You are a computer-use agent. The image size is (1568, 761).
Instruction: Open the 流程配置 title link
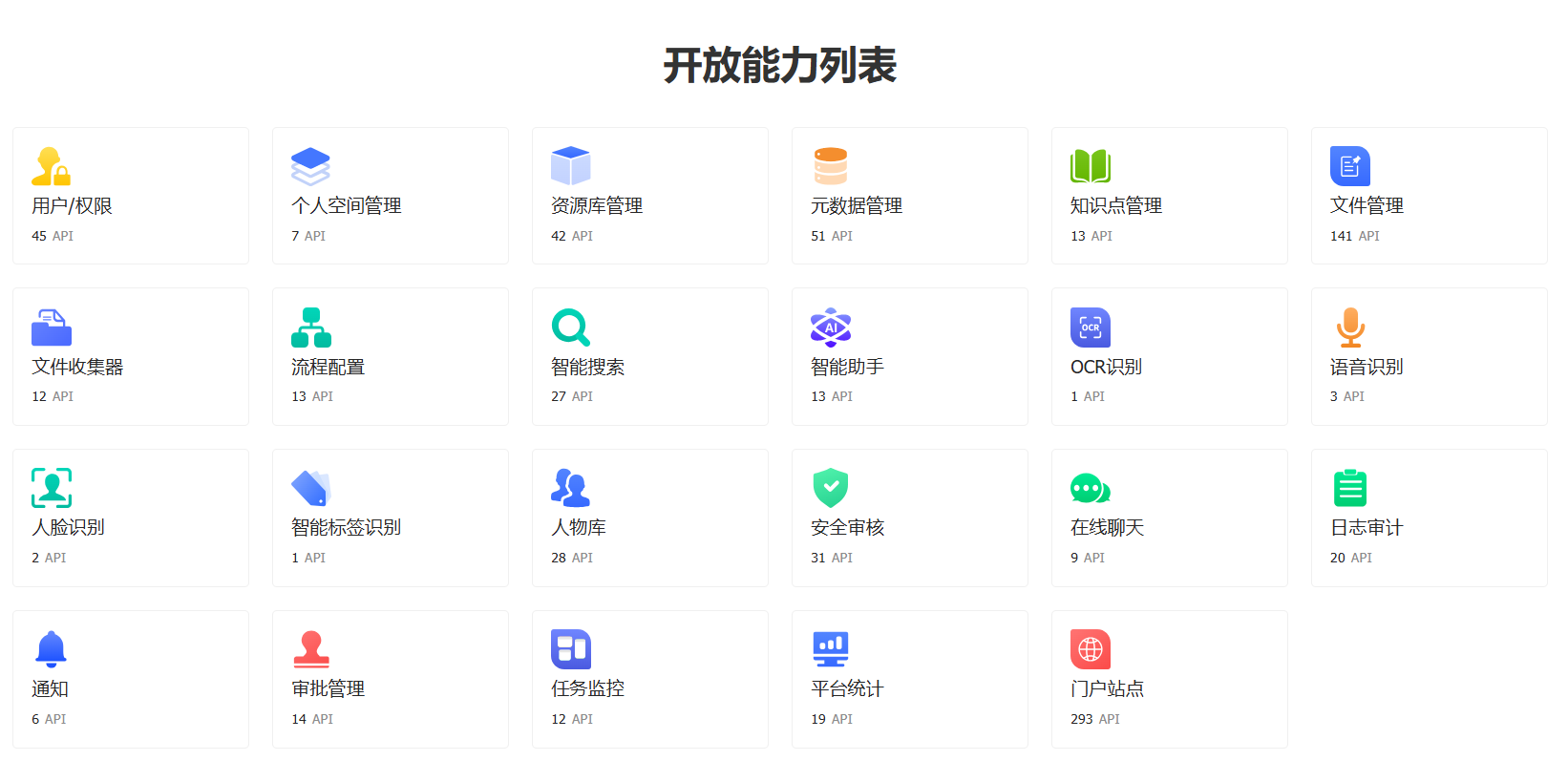tap(328, 367)
